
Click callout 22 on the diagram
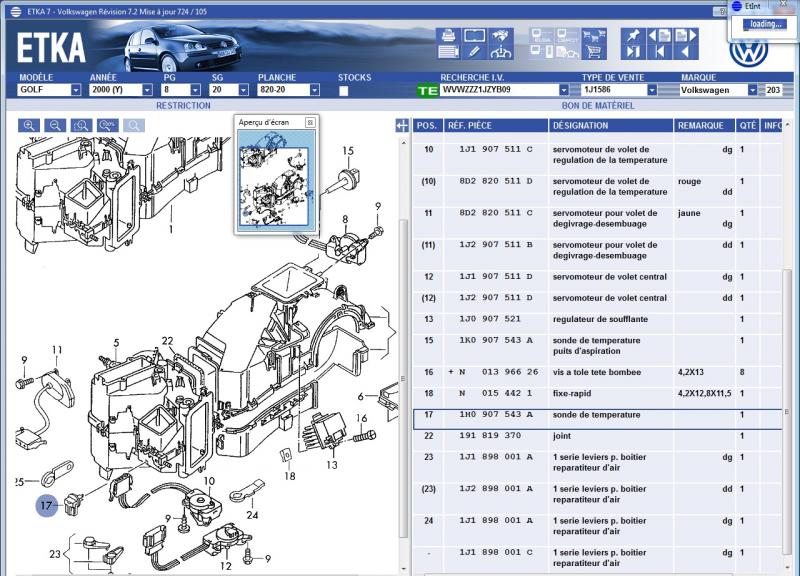pyautogui.click(x=167, y=341)
